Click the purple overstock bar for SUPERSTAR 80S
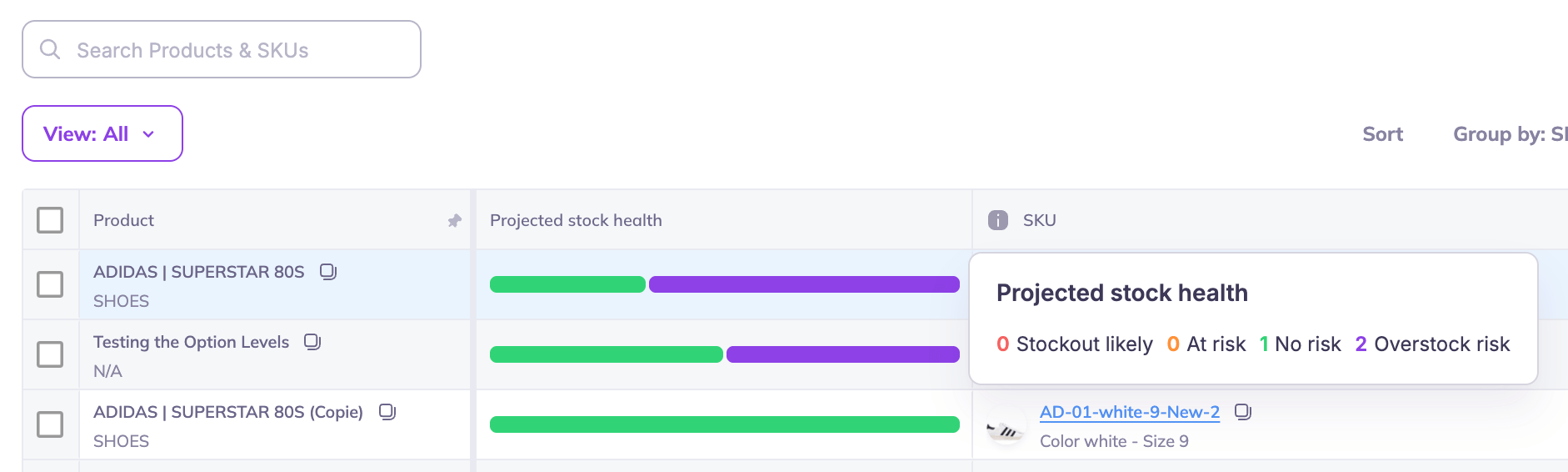This screenshot has width=1568, height=472. coord(803,284)
